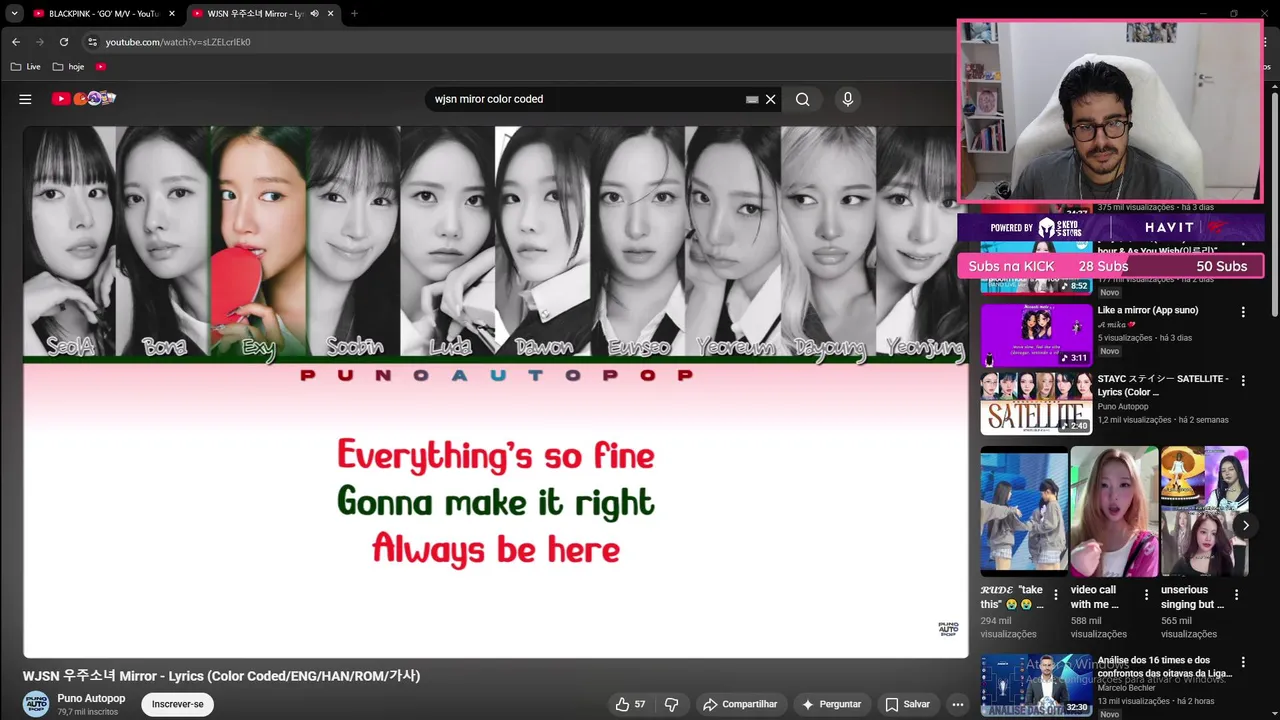Open Análise dos 16 times video thumbnail

click(x=1036, y=685)
